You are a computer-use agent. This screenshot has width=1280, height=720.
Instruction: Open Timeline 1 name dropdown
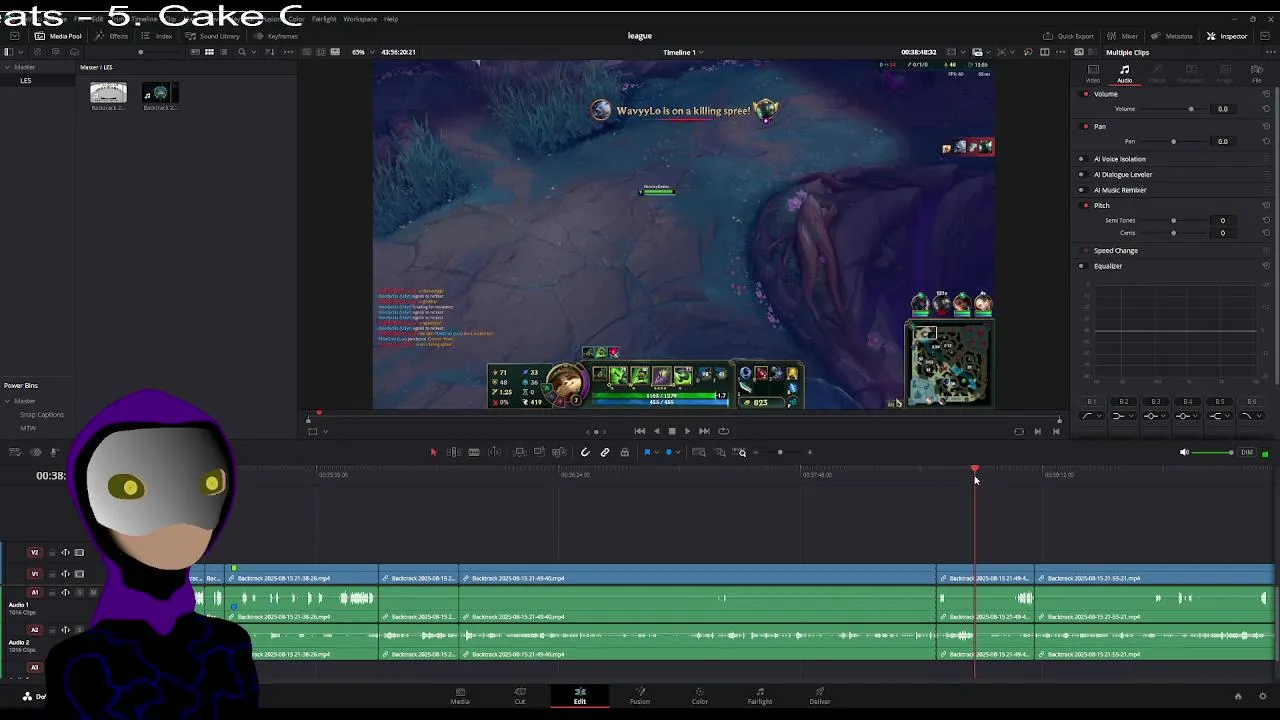pyautogui.click(x=683, y=52)
